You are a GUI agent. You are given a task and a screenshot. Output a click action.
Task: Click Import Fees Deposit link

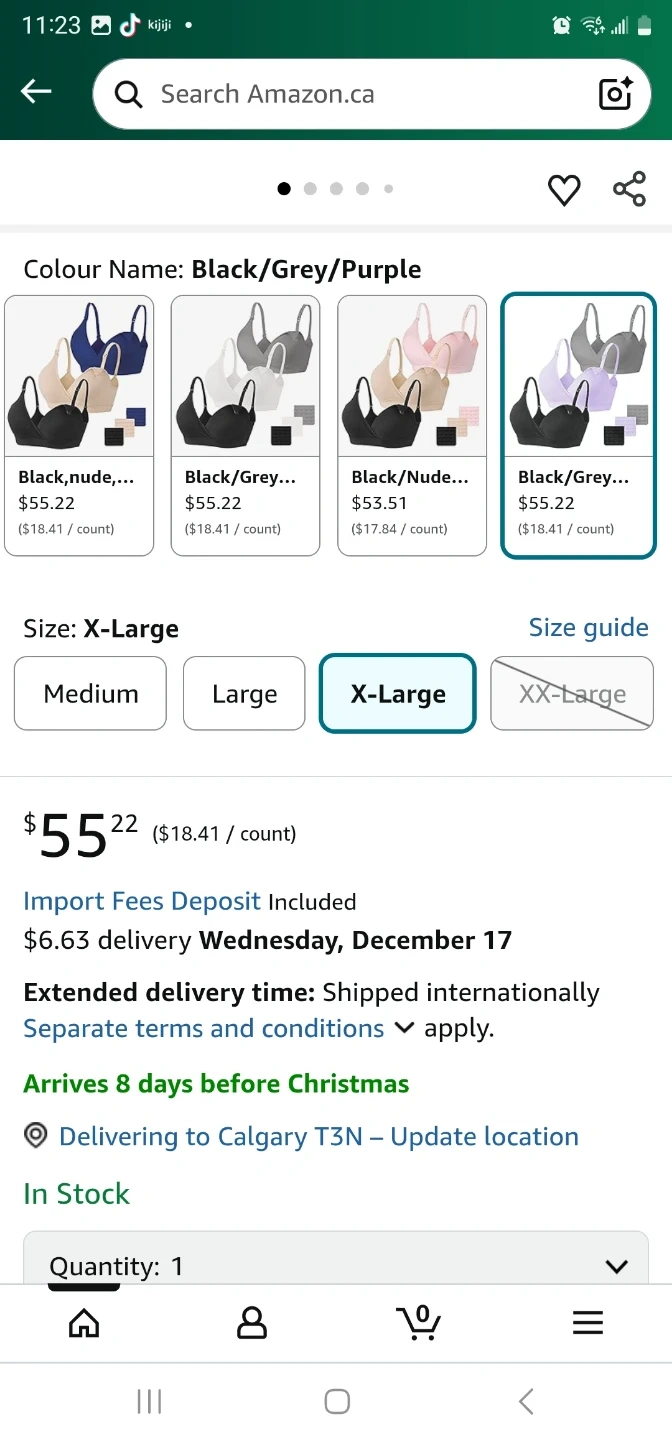[x=142, y=901]
